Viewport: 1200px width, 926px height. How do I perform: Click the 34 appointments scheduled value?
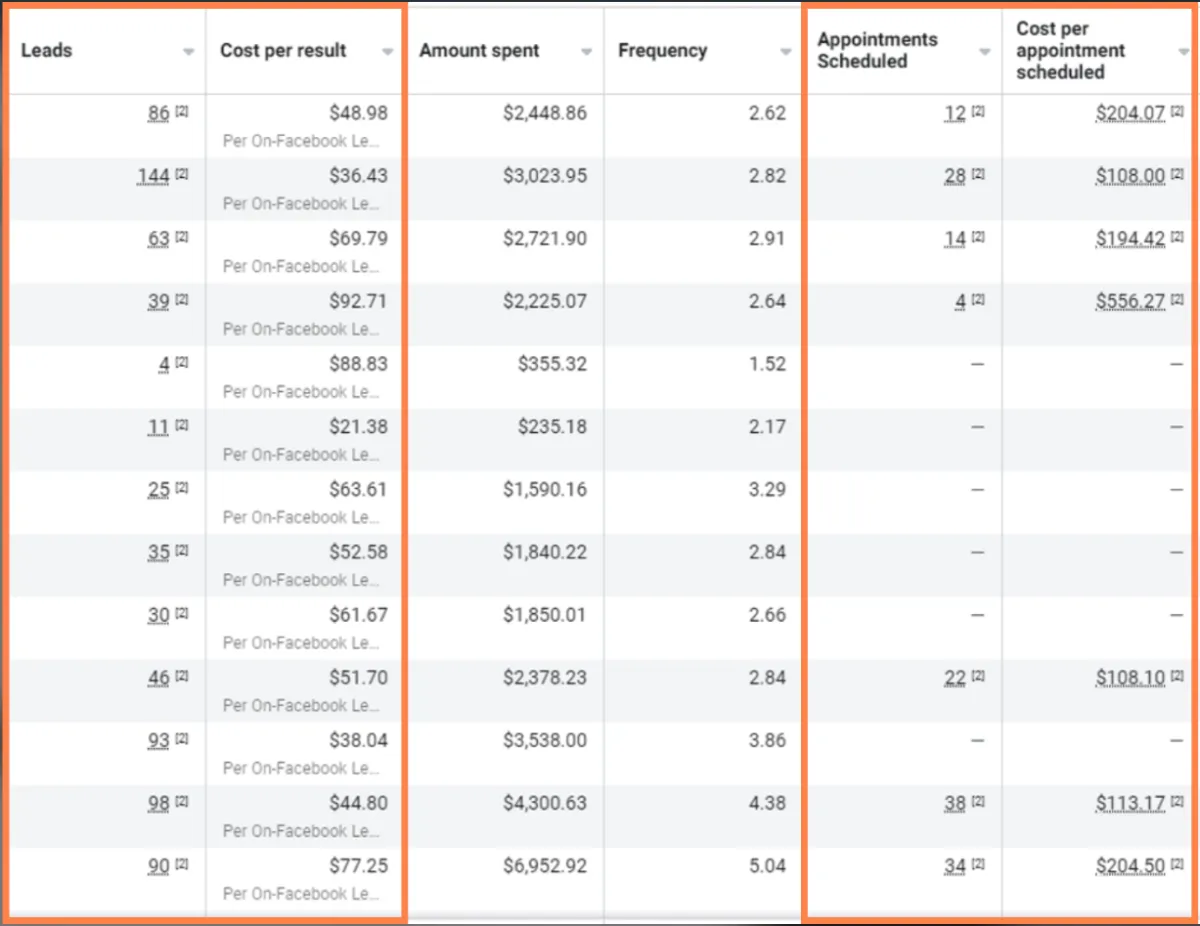(x=955, y=866)
